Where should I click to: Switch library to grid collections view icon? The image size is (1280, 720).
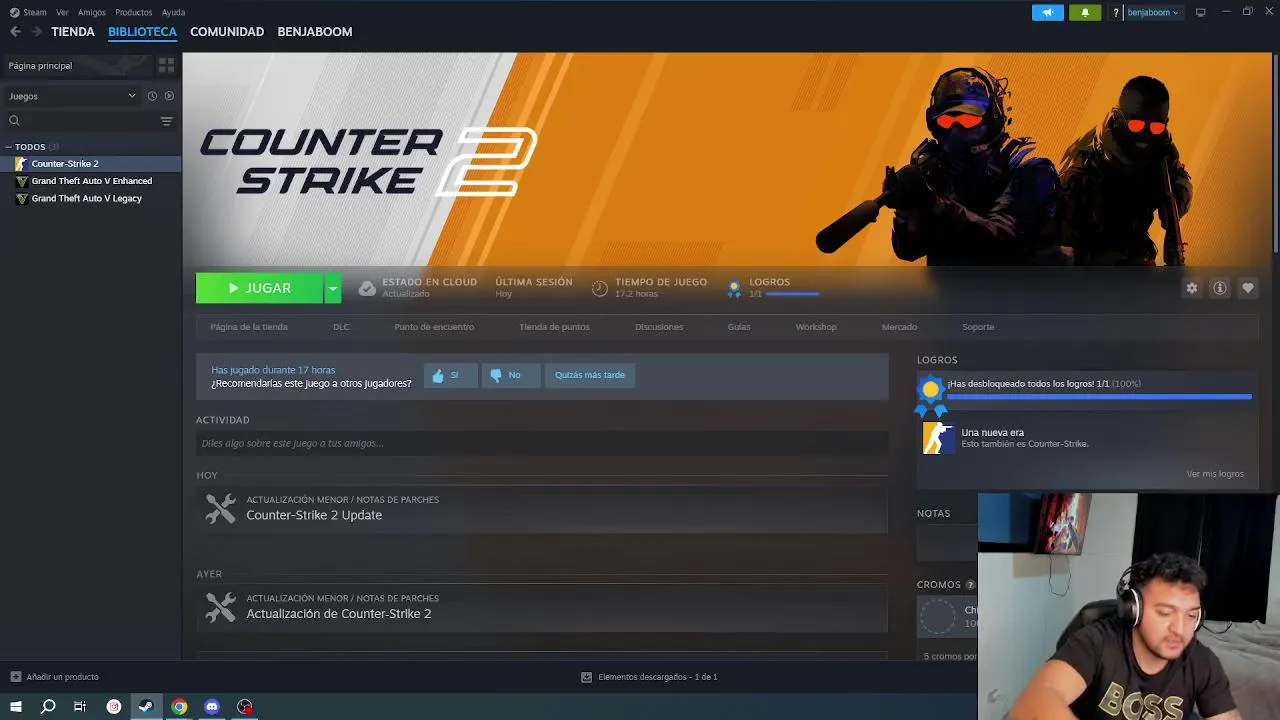click(167, 65)
